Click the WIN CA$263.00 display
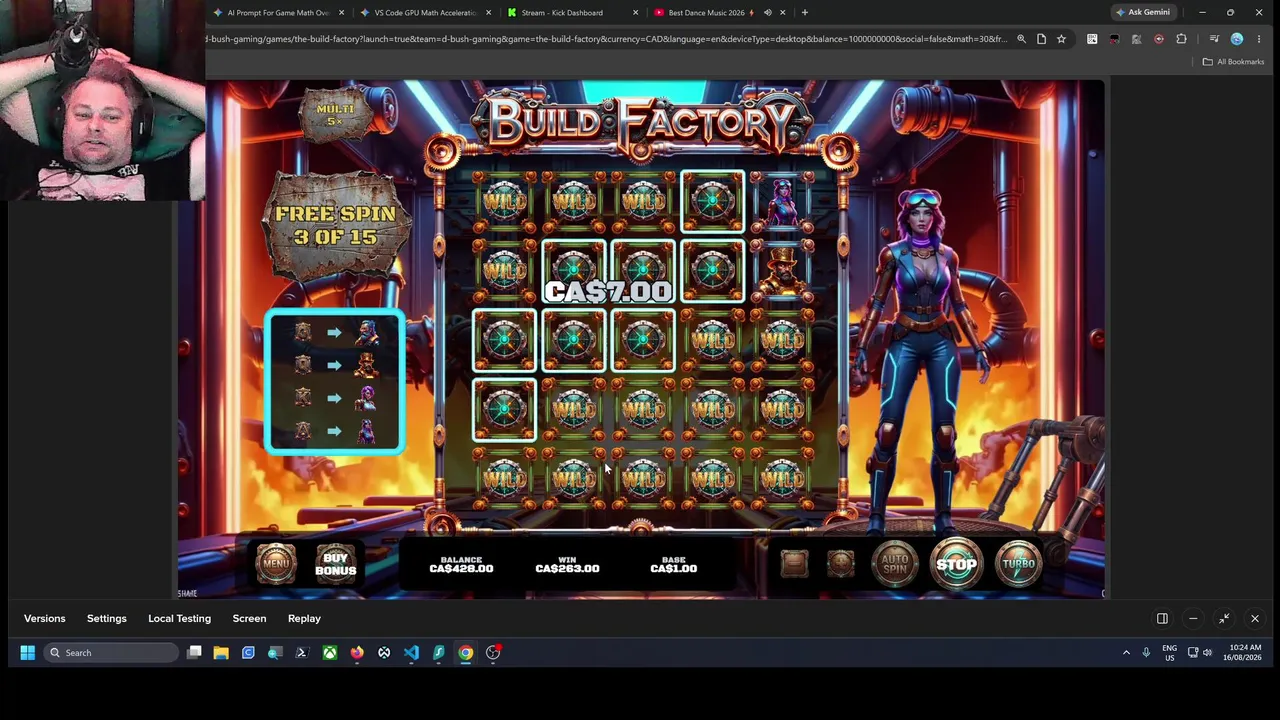 pyautogui.click(x=567, y=564)
